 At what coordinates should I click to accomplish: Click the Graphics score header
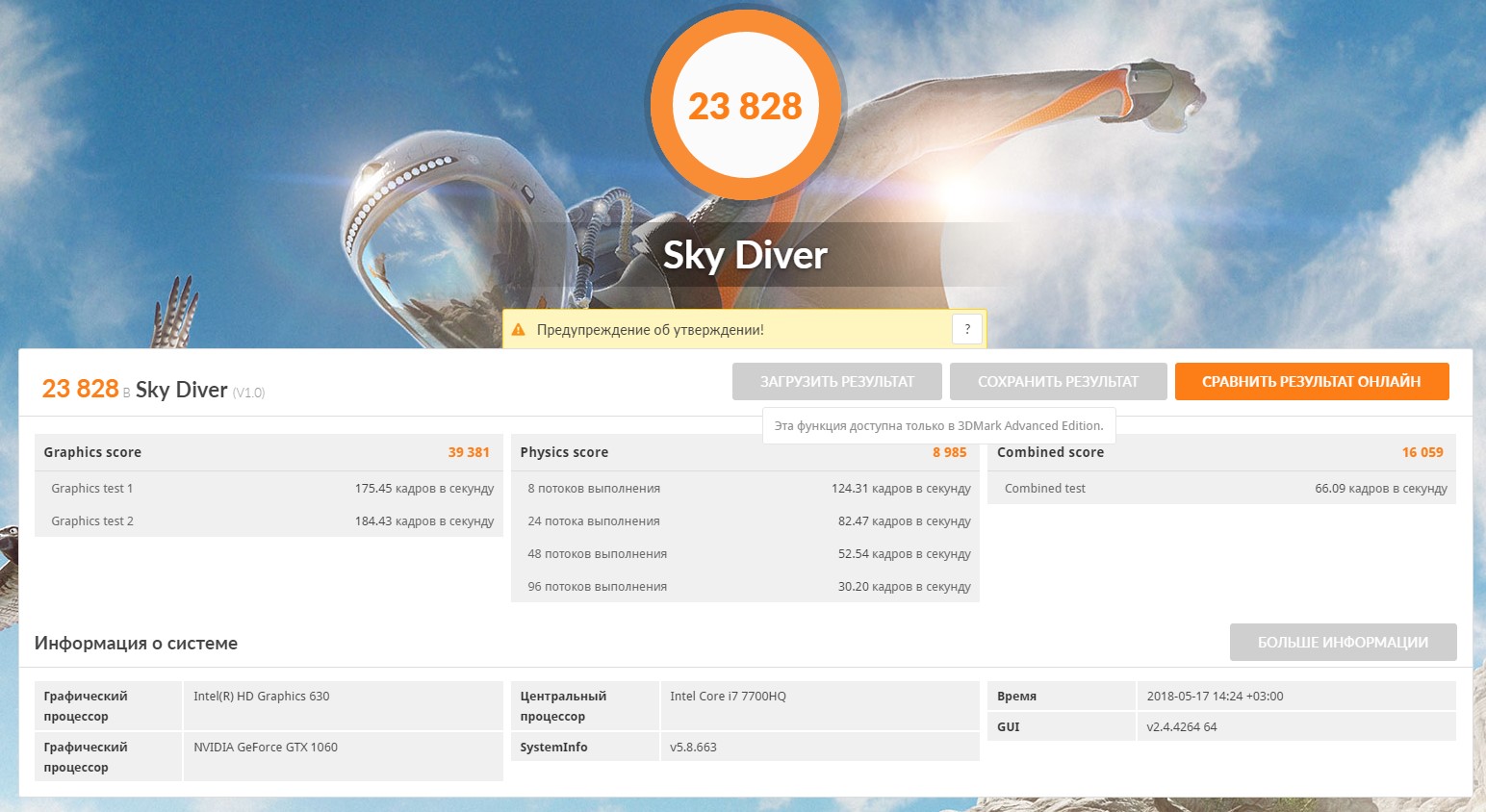coord(92,452)
